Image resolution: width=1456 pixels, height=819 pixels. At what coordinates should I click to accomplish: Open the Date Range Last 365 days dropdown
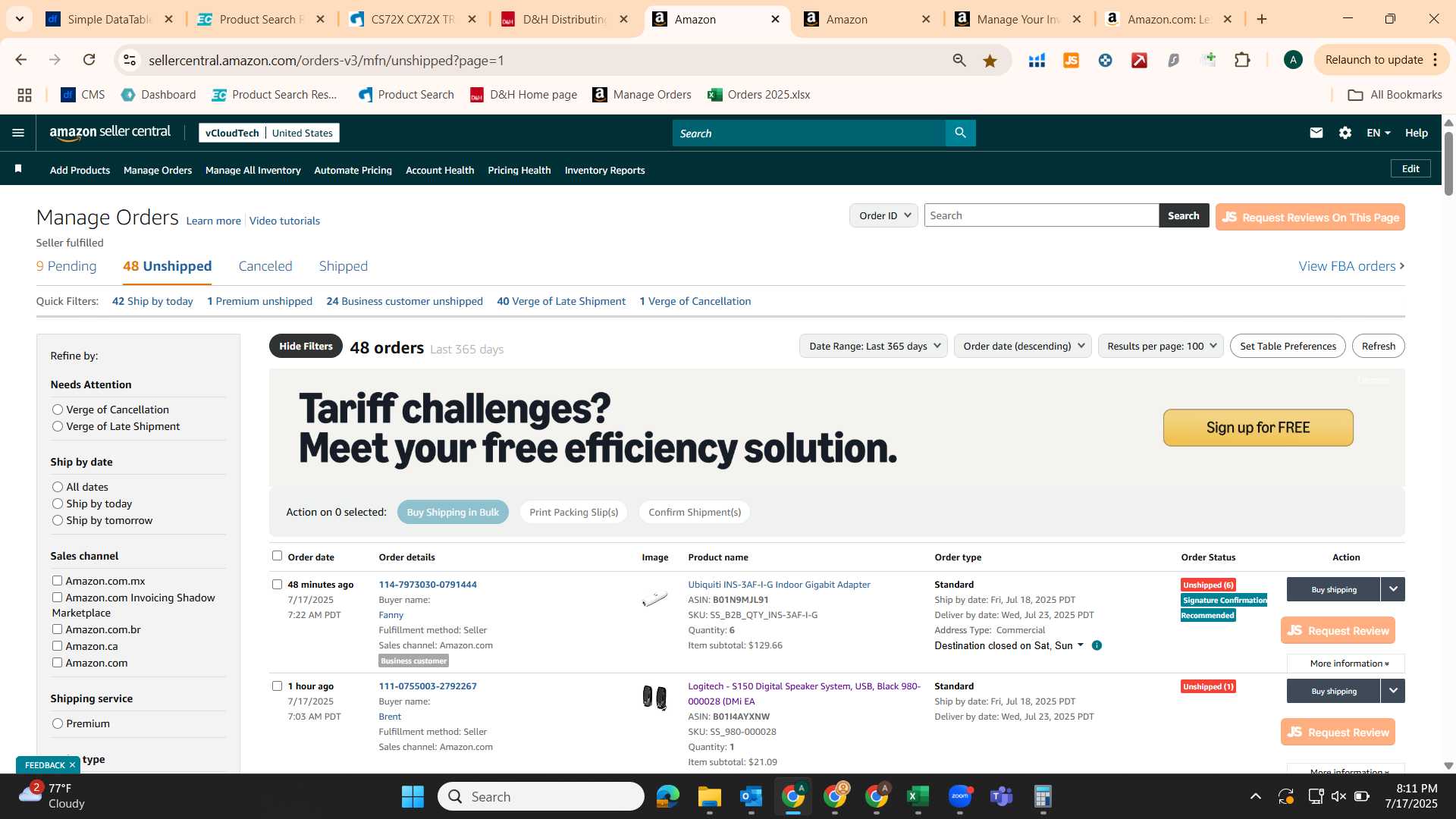click(874, 347)
